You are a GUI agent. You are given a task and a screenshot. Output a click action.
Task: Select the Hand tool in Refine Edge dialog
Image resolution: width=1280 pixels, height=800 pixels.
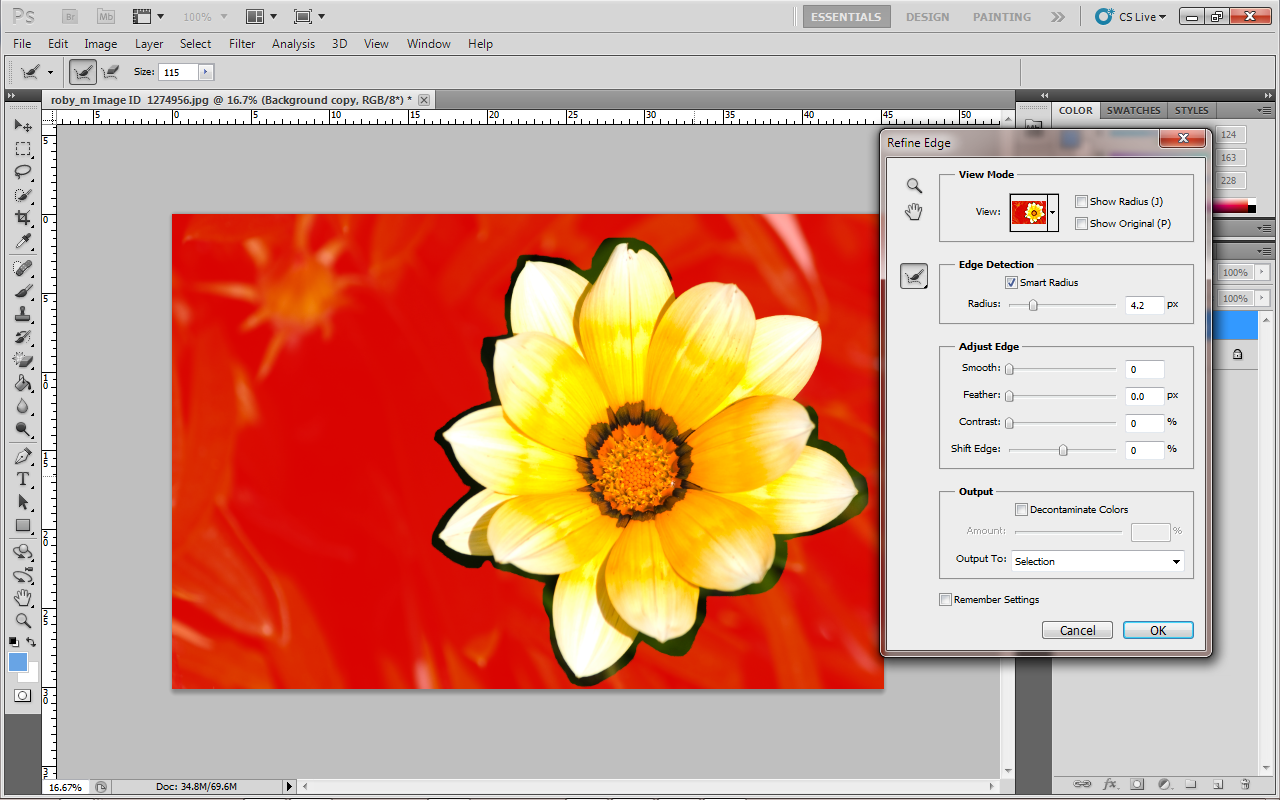pos(914,211)
